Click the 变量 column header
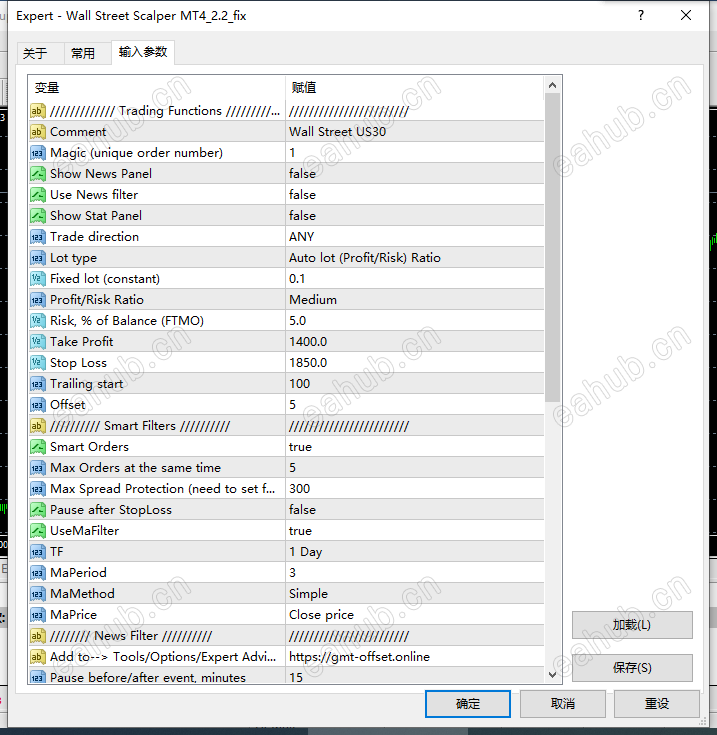717x735 pixels. [x=157, y=88]
